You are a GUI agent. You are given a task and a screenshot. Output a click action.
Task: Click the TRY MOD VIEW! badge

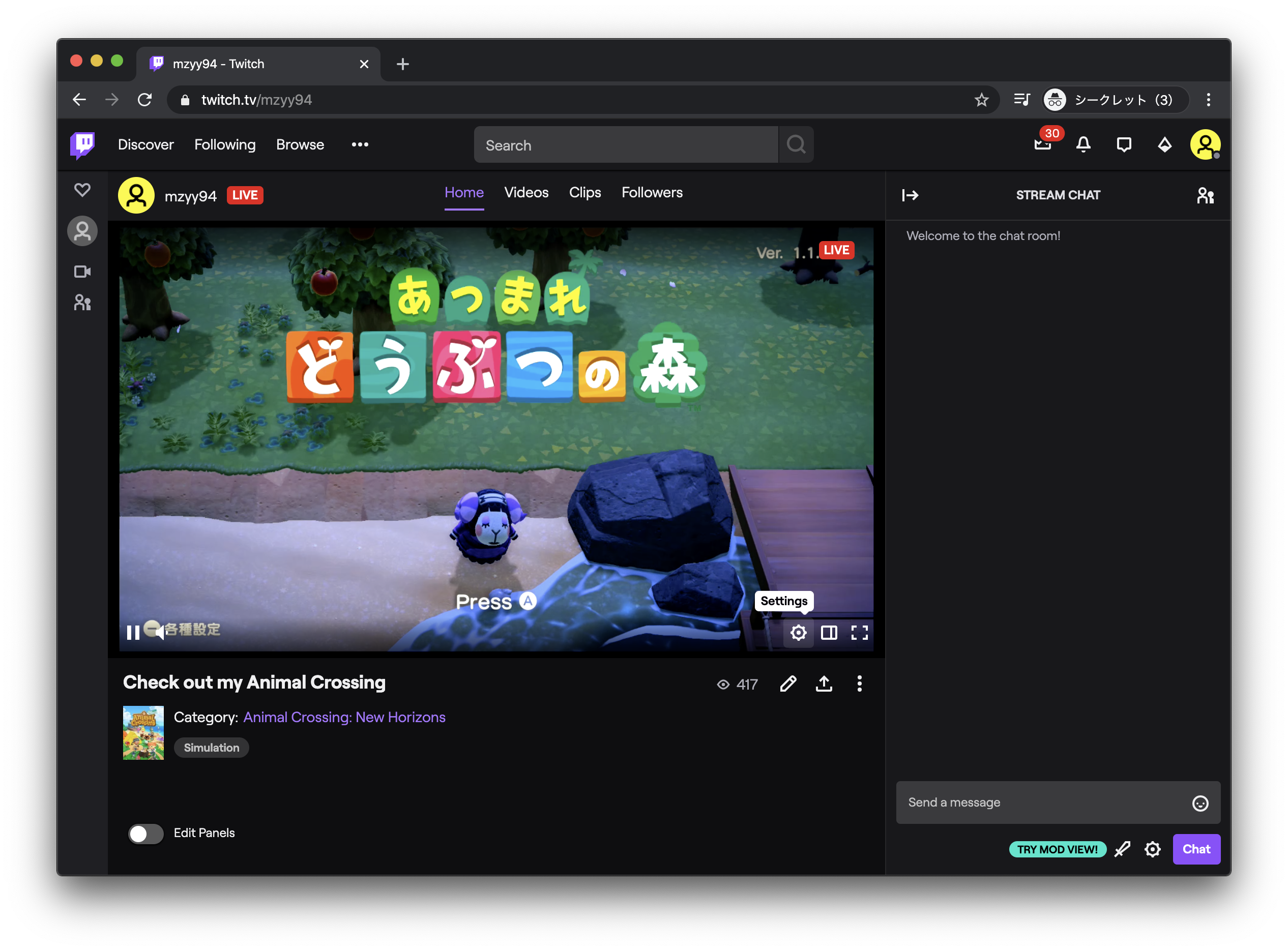click(x=1057, y=849)
